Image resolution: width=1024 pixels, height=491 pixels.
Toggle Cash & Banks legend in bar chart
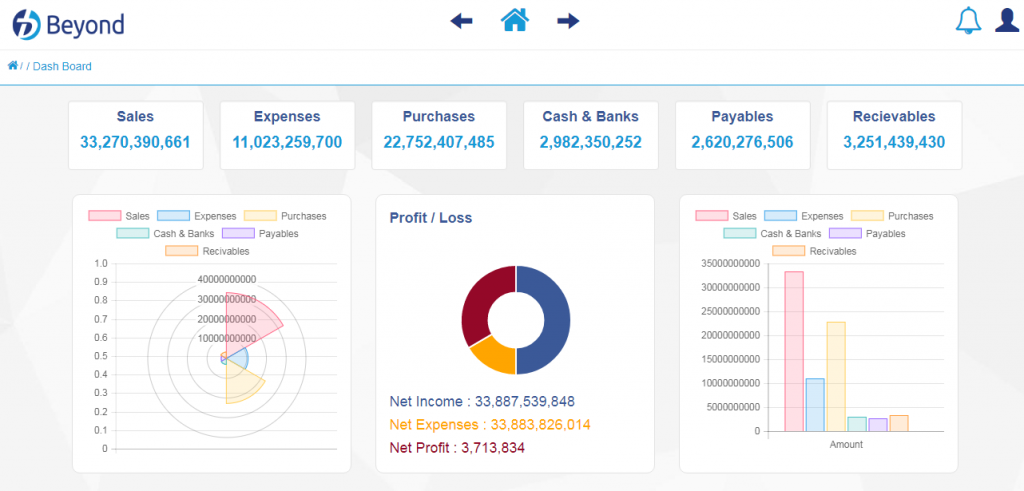(773, 233)
